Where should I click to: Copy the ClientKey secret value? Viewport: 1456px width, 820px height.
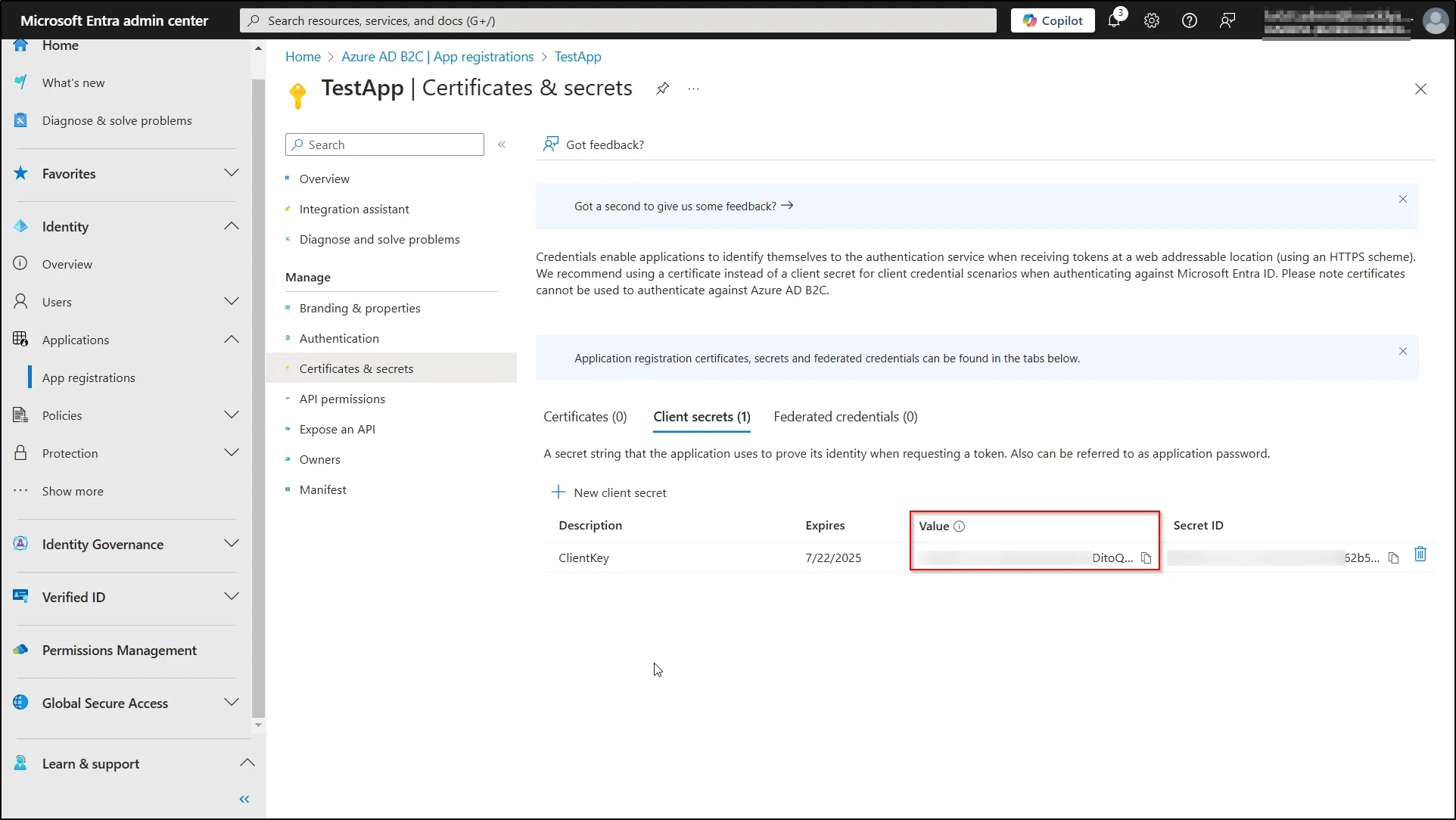coord(1146,558)
